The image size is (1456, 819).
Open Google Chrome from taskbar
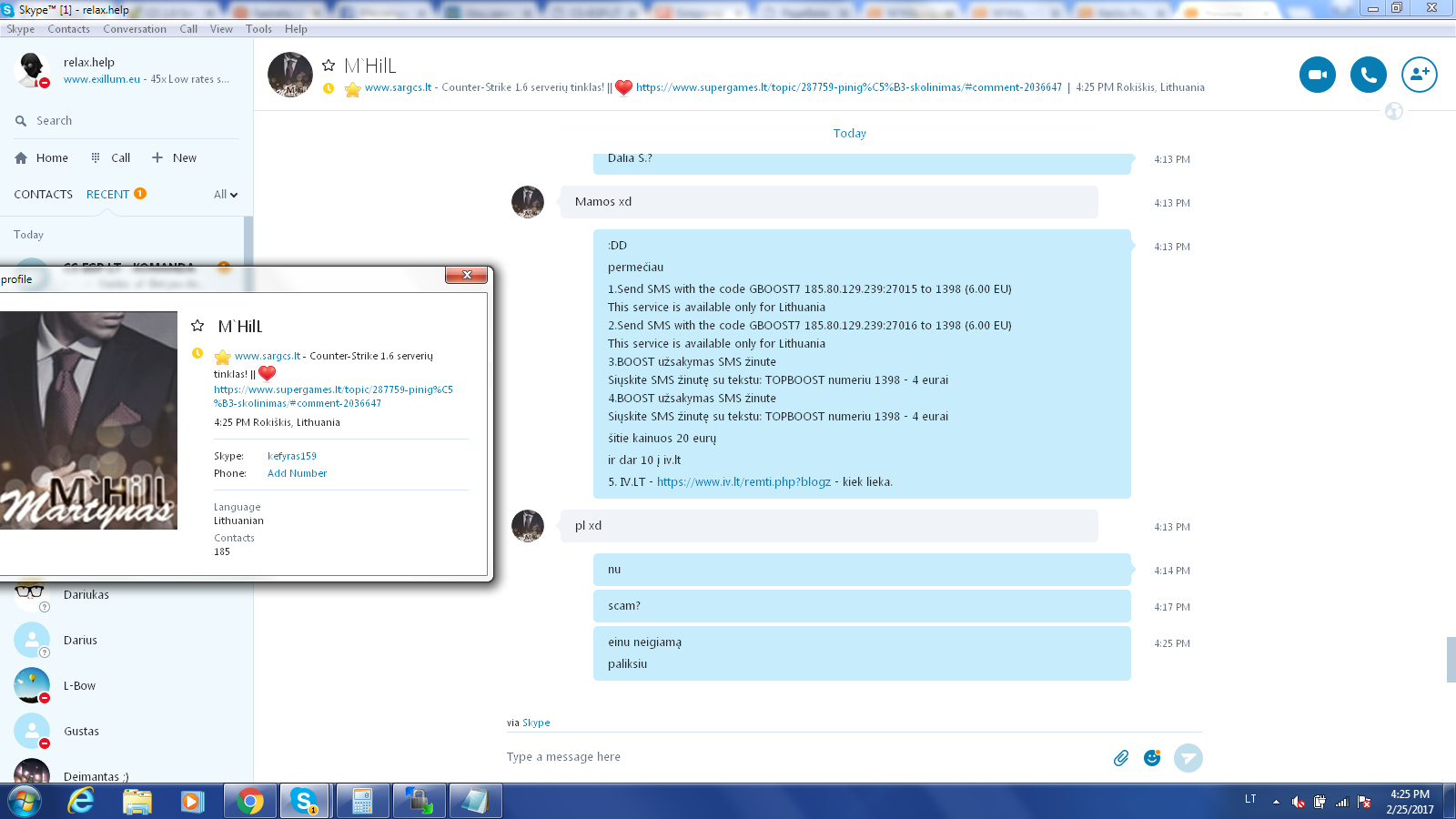(250, 802)
